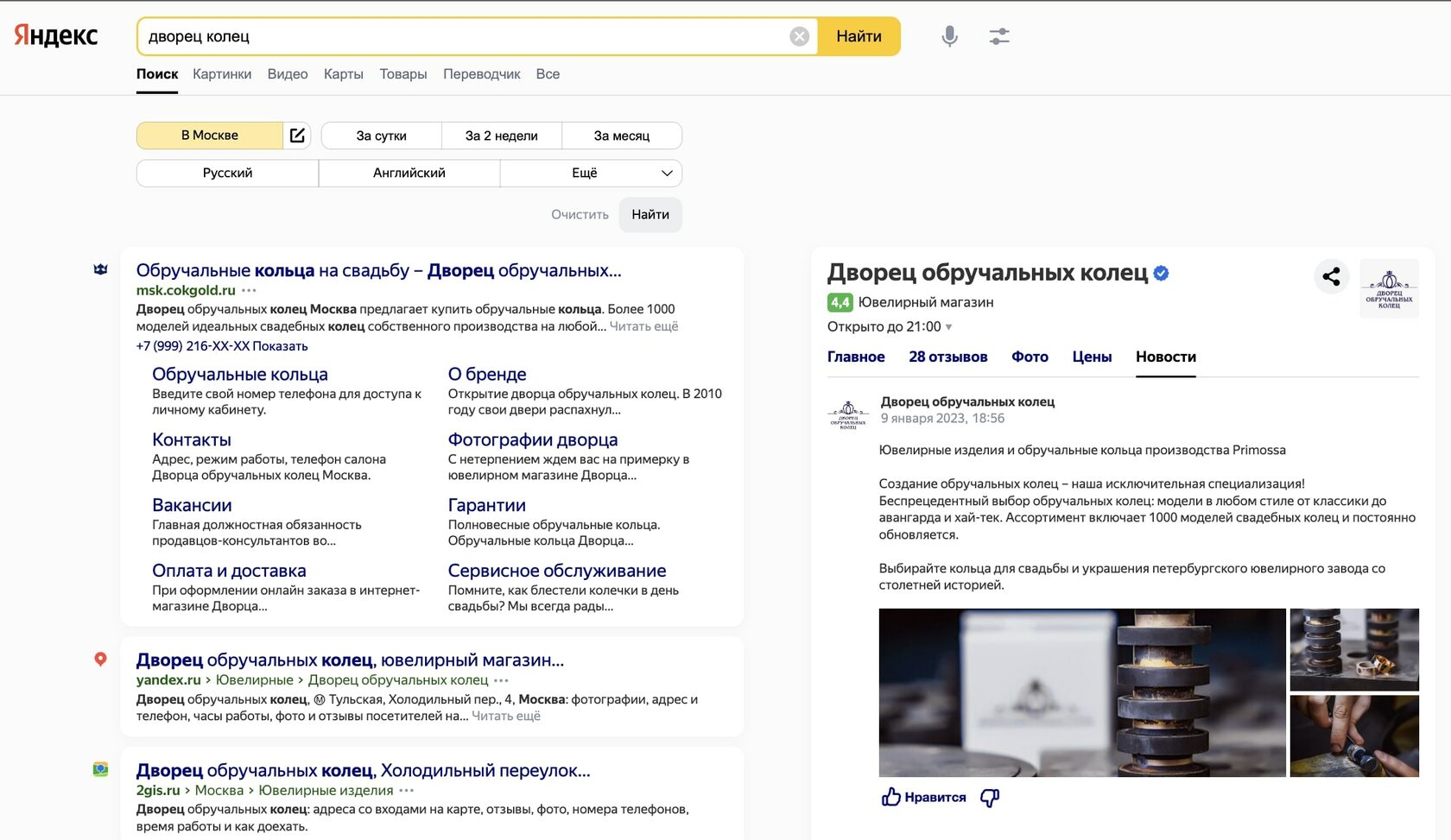Switch to the Видео tab
Image resolution: width=1451 pixels, height=840 pixels.
point(288,74)
